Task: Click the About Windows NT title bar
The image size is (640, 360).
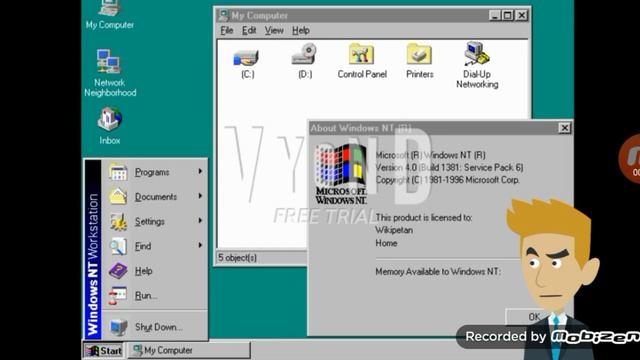Action: coord(440,128)
